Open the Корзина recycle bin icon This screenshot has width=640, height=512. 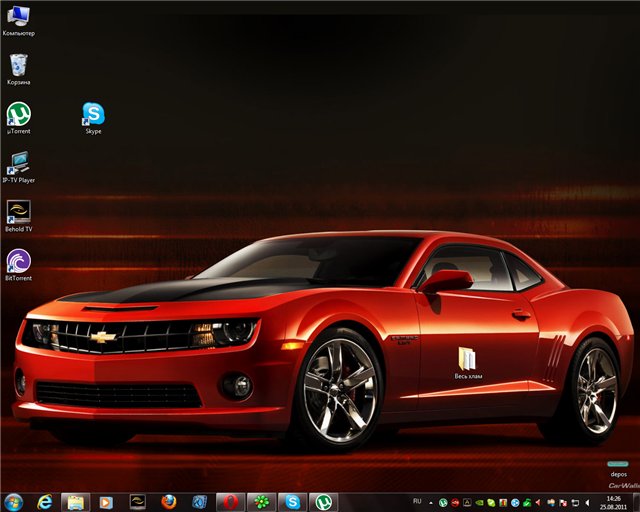pyautogui.click(x=18, y=69)
